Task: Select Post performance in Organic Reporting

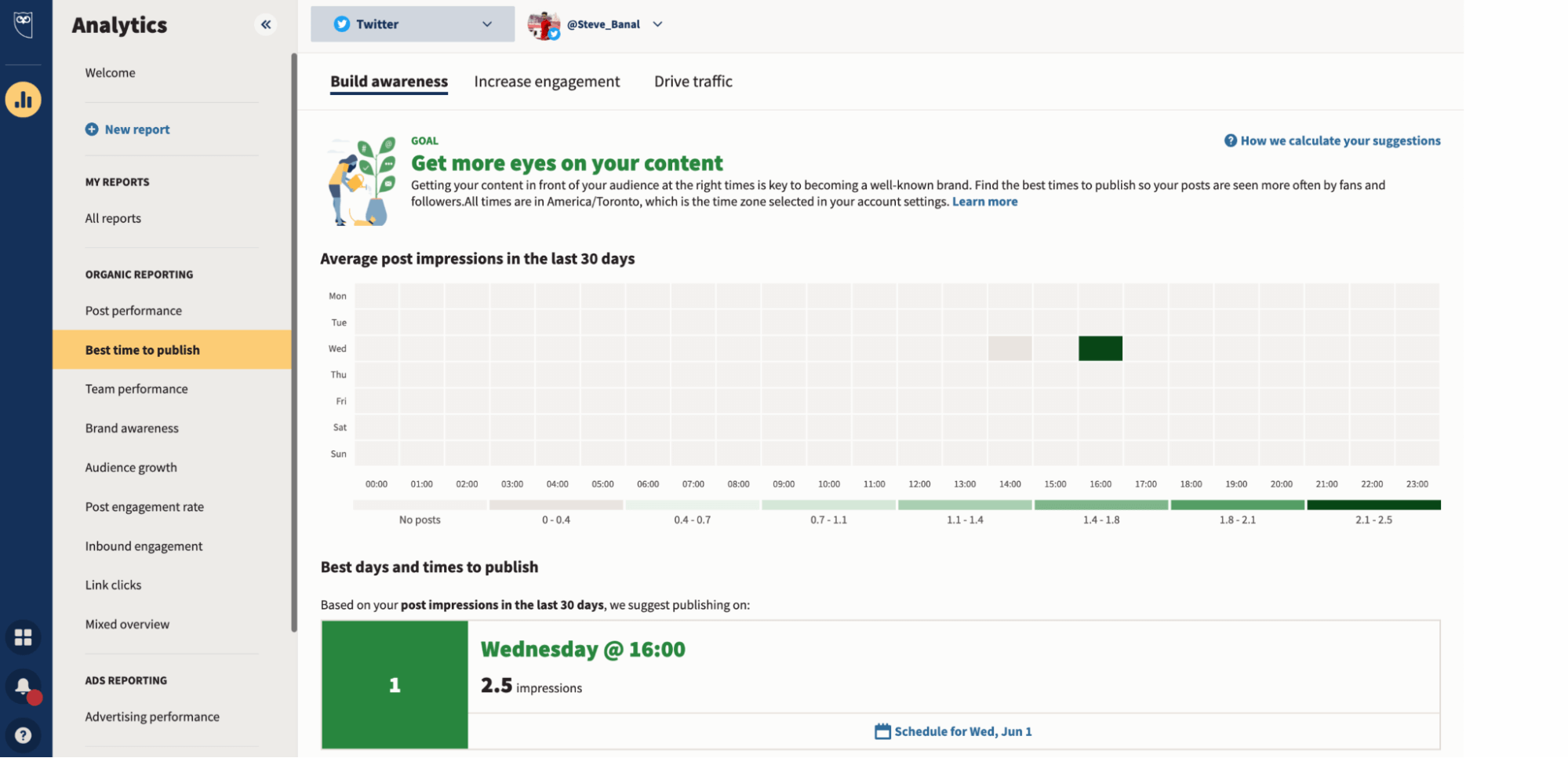Action: [x=133, y=310]
